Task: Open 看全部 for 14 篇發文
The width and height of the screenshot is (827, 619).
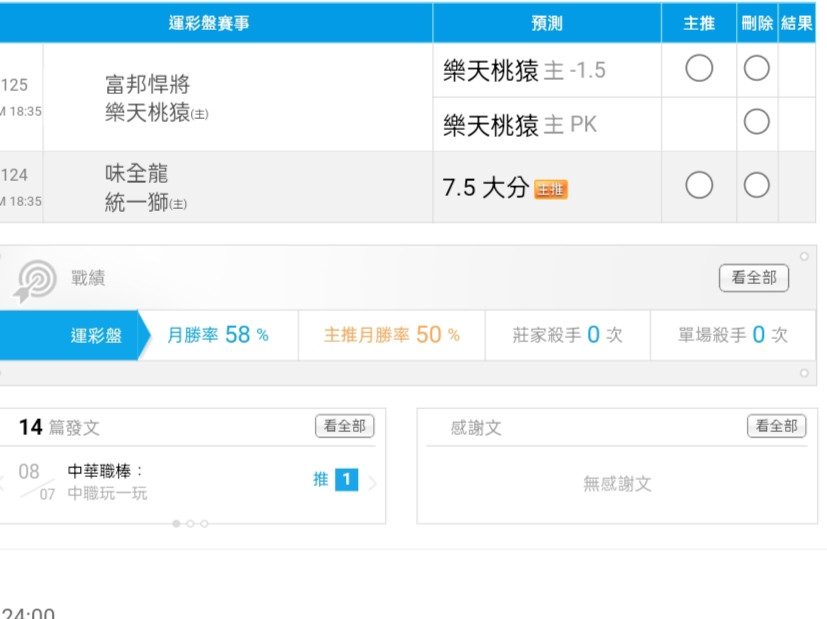Action: coord(344,426)
